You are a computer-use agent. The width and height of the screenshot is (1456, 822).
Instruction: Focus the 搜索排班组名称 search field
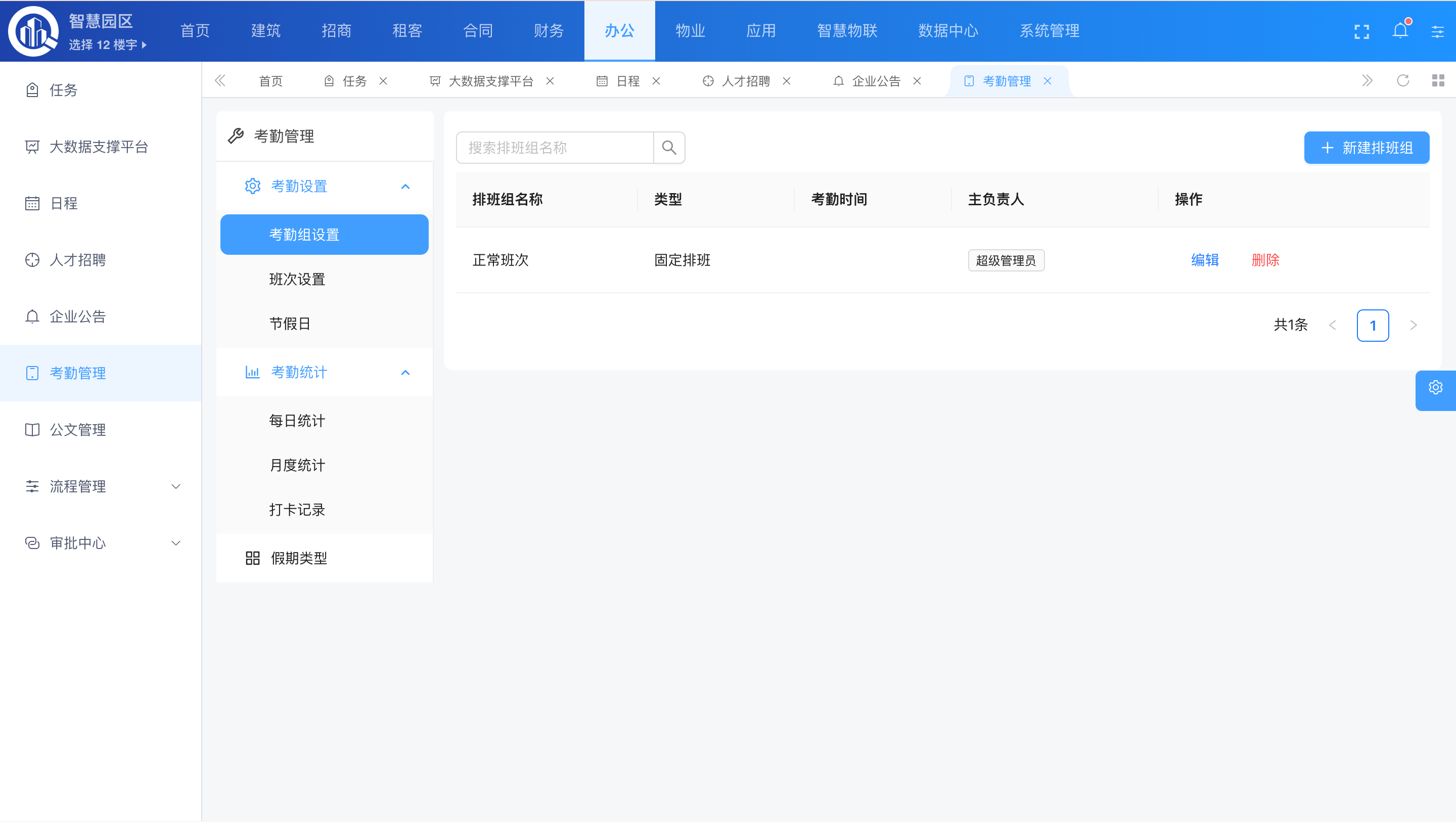[x=555, y=148]
